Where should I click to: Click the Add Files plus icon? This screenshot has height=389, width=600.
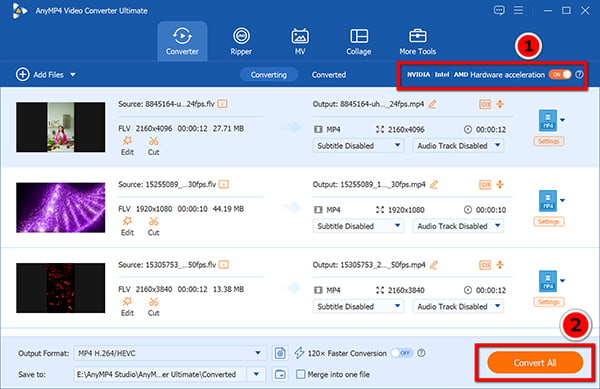tap(23, 74)
